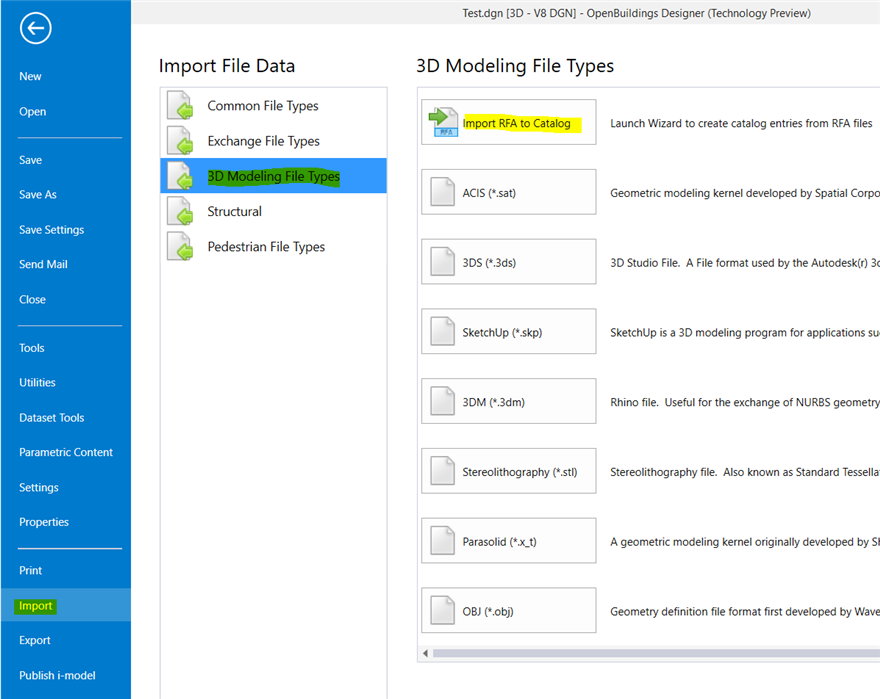This screenshot has width=880, height=699.
Task: Click the SketchUp (*.skp) file icon
Action: (442, 331)
